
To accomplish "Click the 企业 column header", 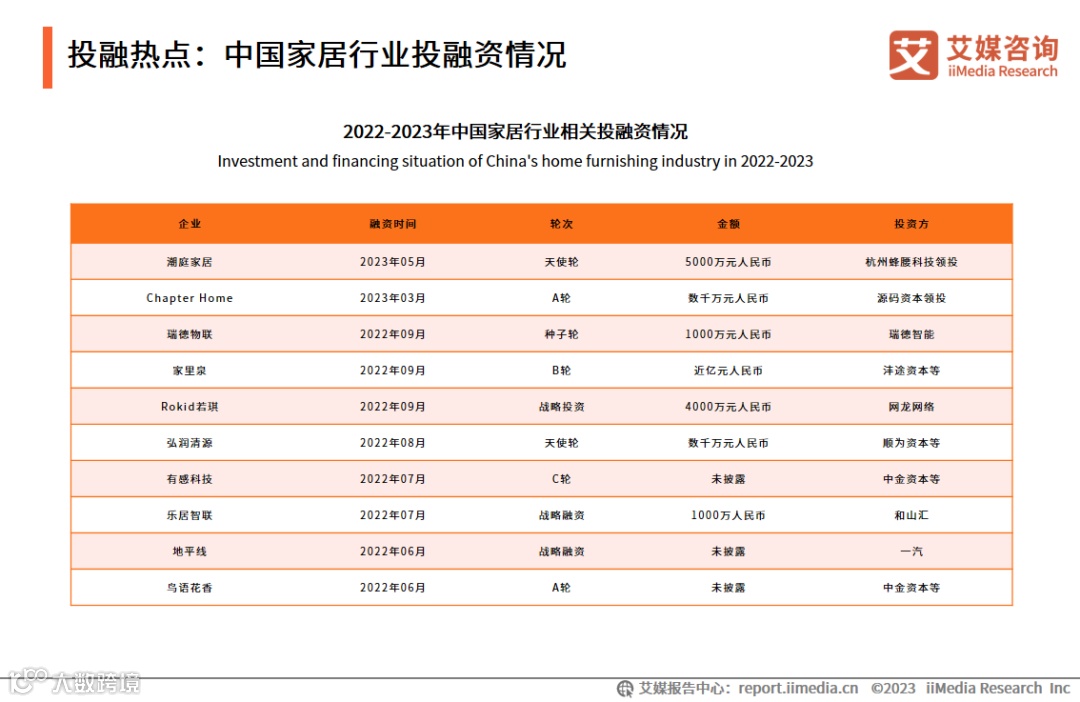I will point(189,224).
